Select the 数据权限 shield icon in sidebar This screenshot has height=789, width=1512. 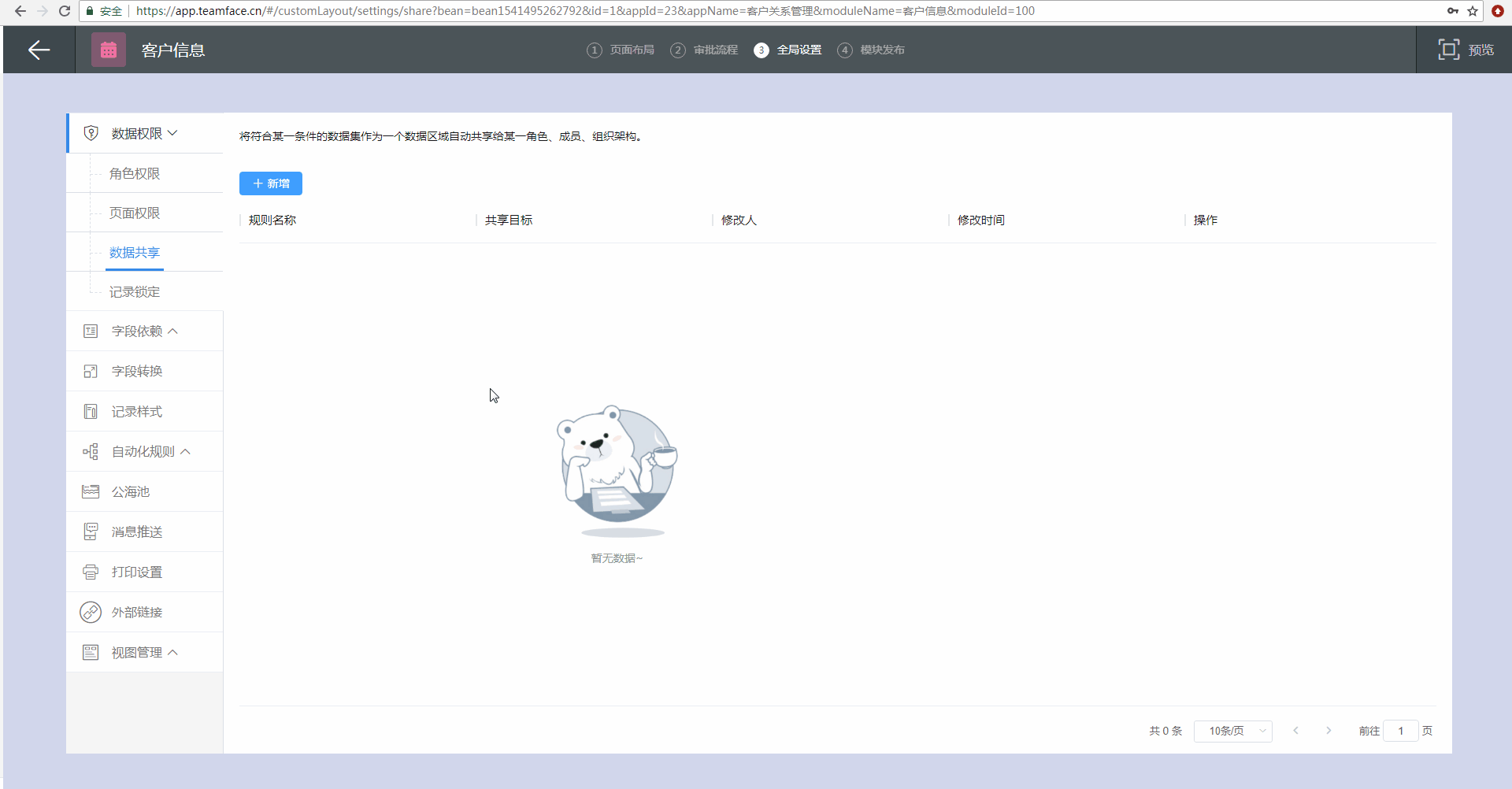[91, 133]
